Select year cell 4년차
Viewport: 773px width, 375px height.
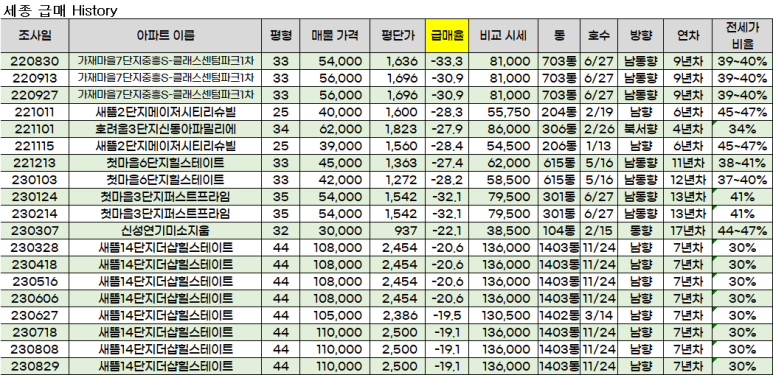point(688,129)
